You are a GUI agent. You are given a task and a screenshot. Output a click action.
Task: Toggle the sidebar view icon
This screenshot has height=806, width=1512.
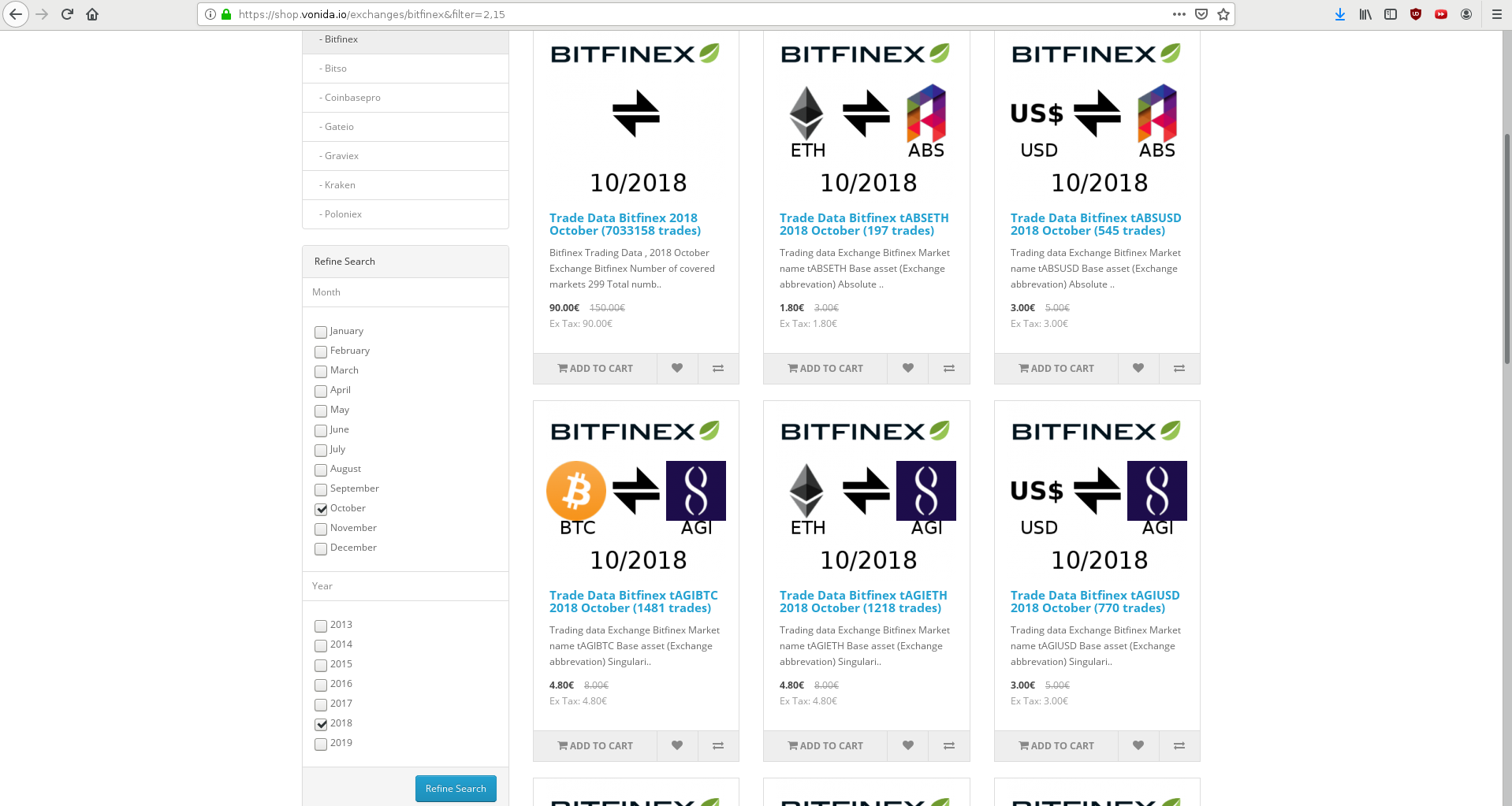coord(1391,14)
